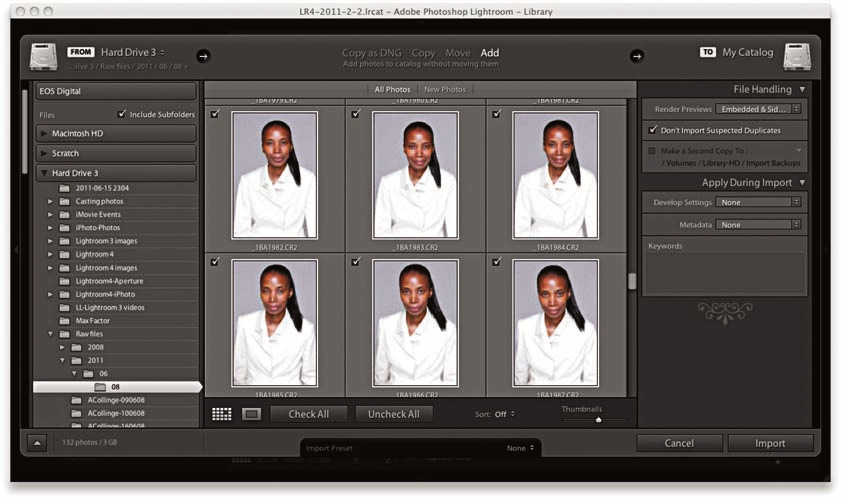Click the folder icon for ACollinge-090608
Image resolution: width=841 pixels, height=499 pixels.
tap(77, 400)
